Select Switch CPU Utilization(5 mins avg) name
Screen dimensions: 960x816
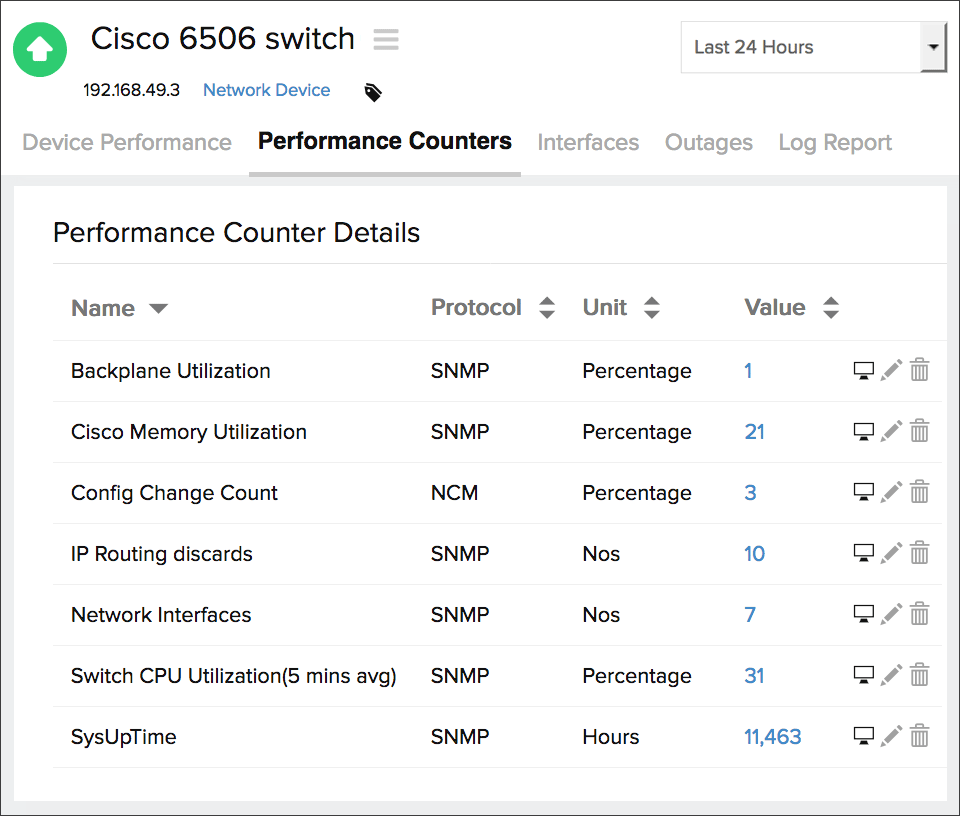click(x=234, y=676)
